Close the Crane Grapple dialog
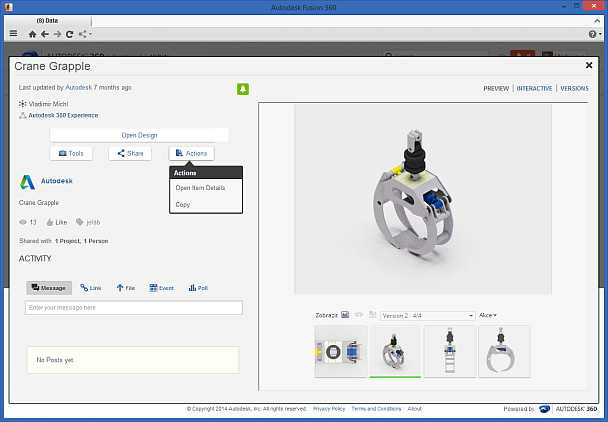This screenshot has width=608, height=422. [589, 65]
